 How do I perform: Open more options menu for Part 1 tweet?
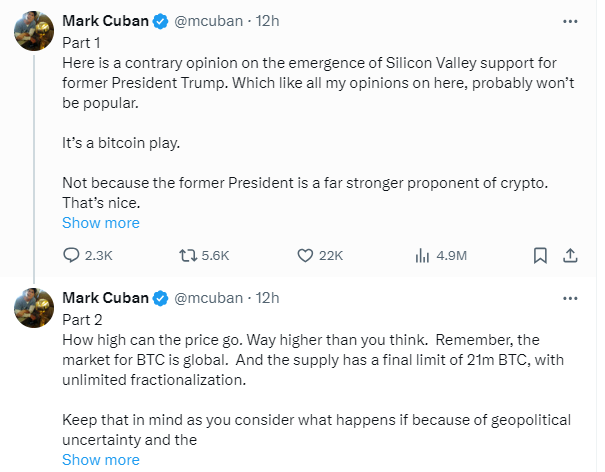570,21
